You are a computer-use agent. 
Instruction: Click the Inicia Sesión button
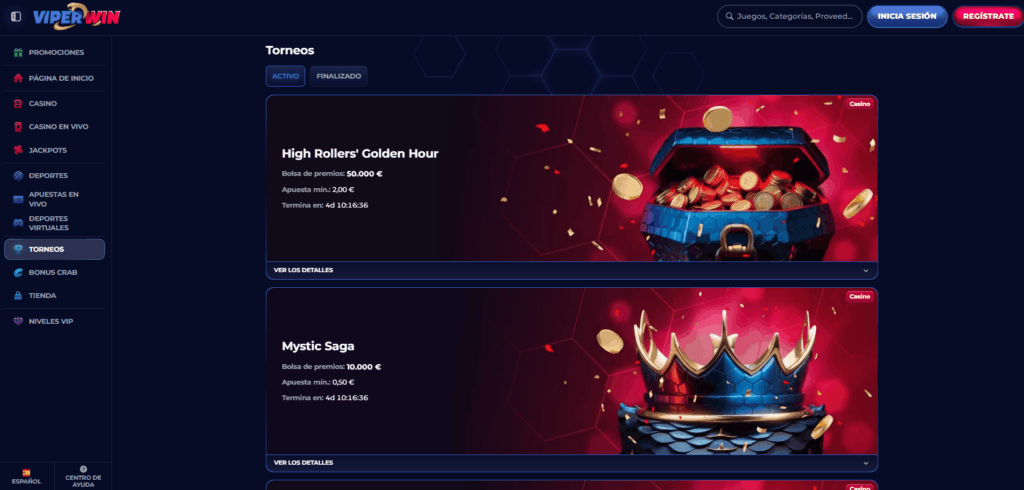pyautogui.click(x=907, y=16)
